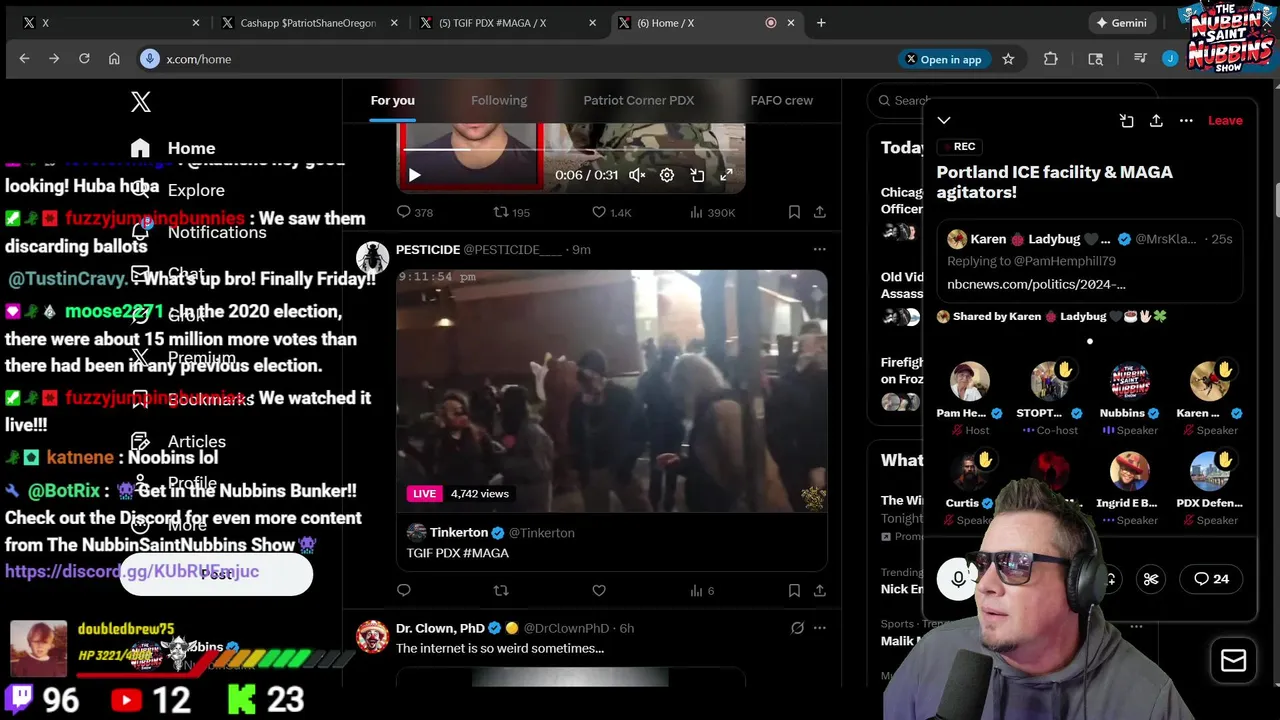Leave the Space
This screenshot has width=1280, height=720.
tap(1225, 120)
